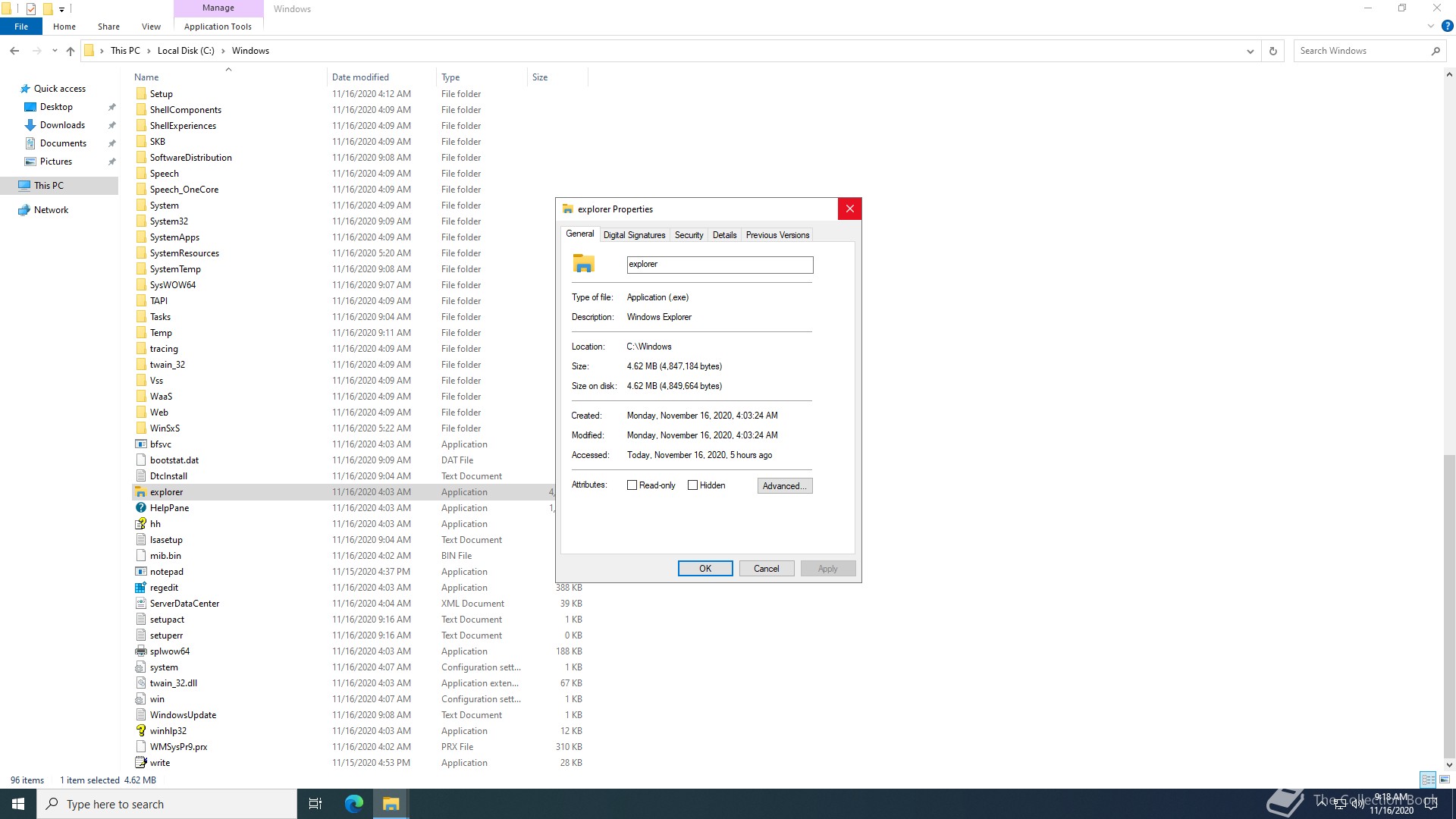Enable the Read-only attribute checkbox
This screenshot has height=819, width=1456.
click(632, 485)
